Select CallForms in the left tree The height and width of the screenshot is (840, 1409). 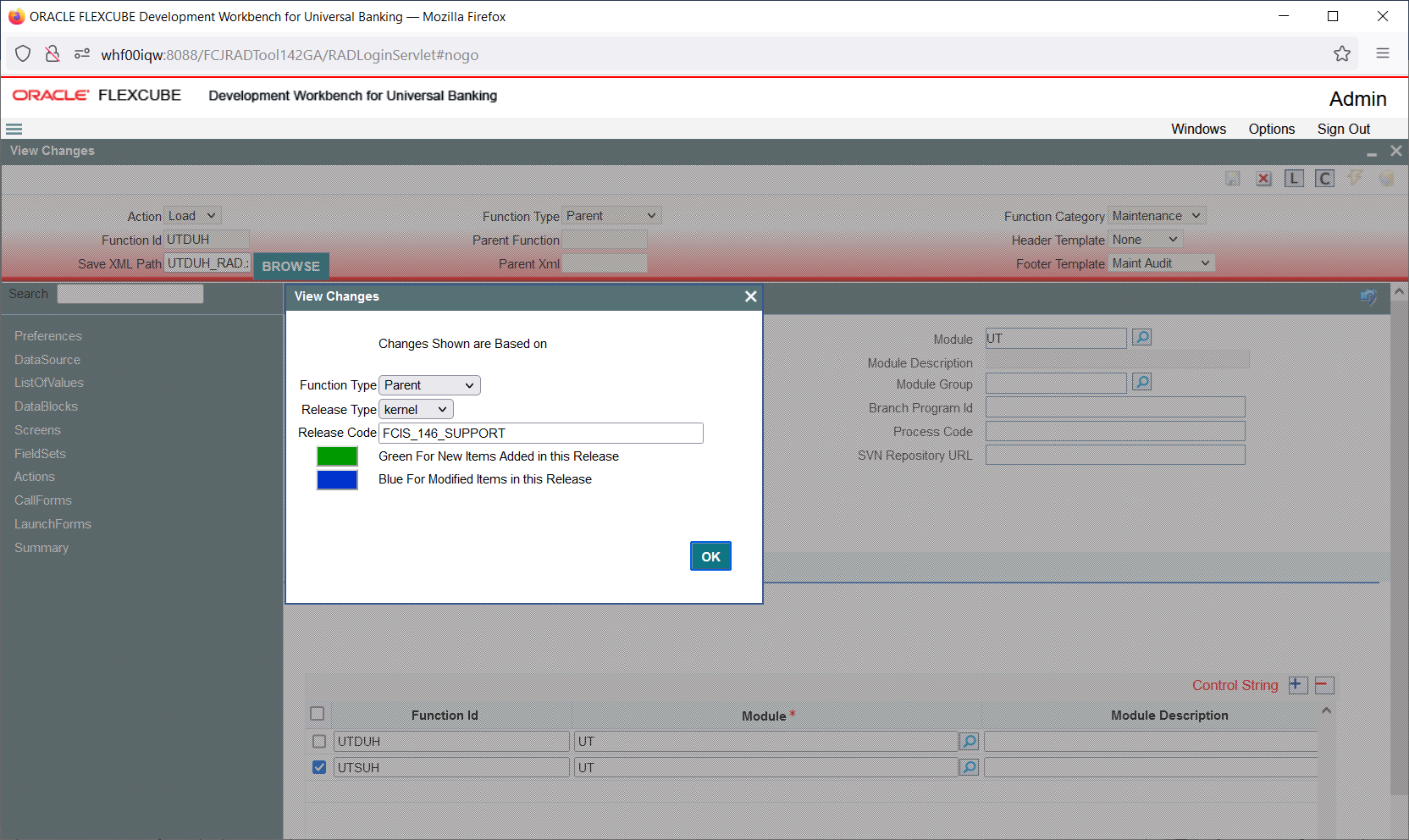click(x=43, y=500)
